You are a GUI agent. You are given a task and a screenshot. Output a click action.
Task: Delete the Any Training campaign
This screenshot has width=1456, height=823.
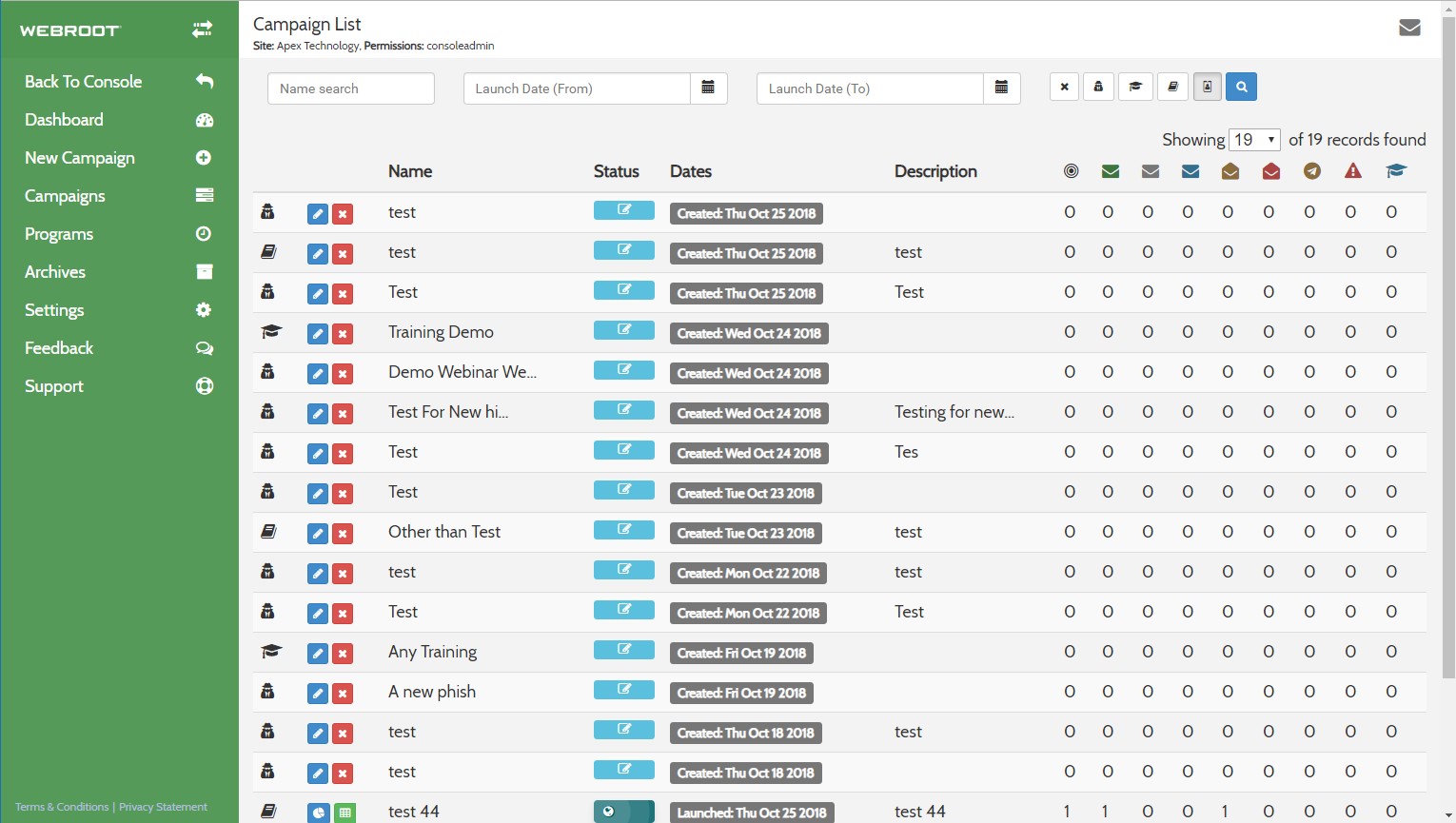(x=343, y=654)
